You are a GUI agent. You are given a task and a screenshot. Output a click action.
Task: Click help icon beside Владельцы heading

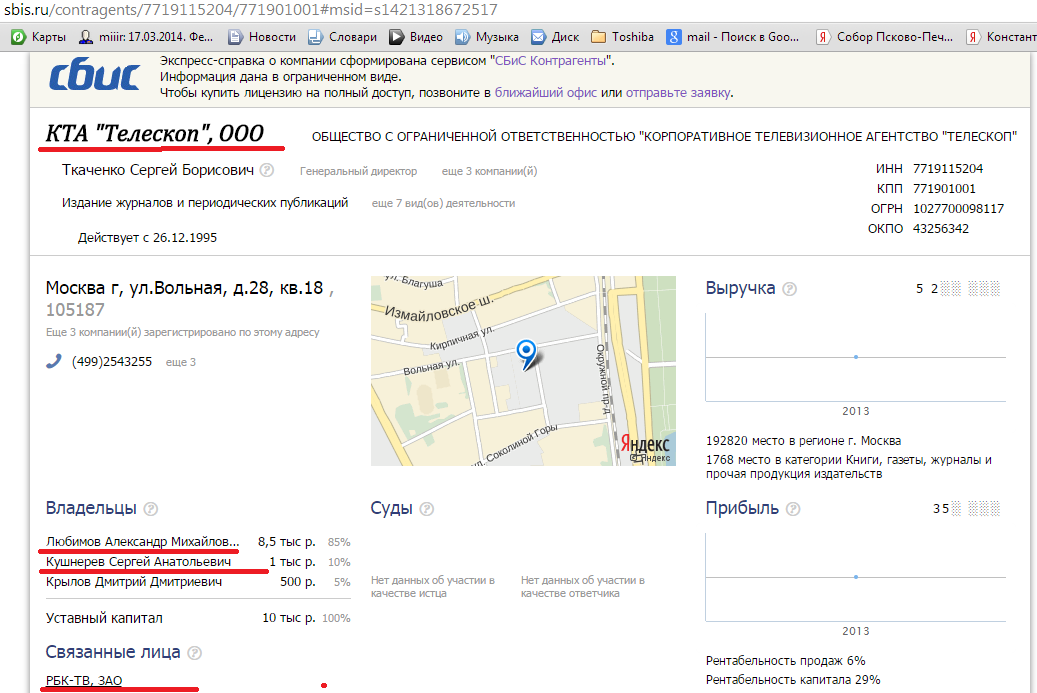pos(151,509)
